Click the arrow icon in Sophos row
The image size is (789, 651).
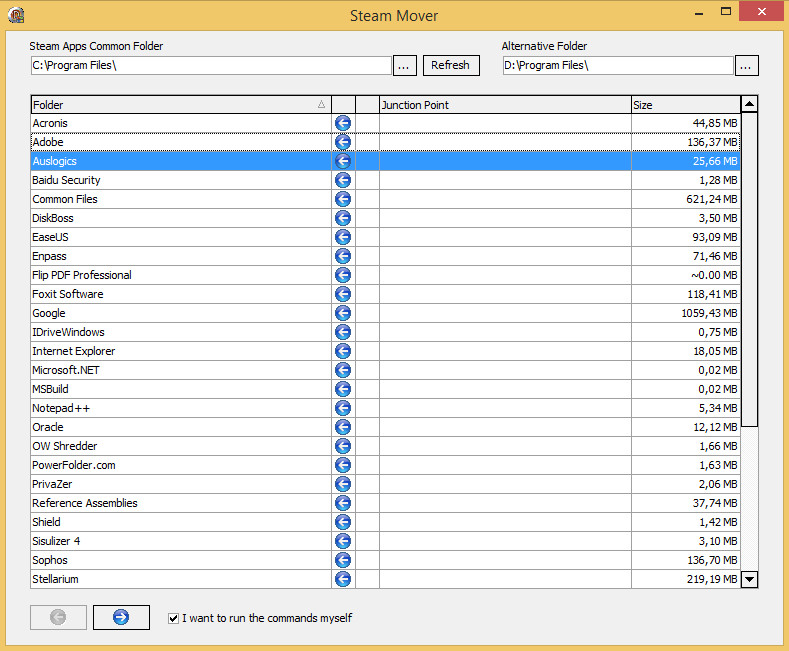(x=343, y=560)
